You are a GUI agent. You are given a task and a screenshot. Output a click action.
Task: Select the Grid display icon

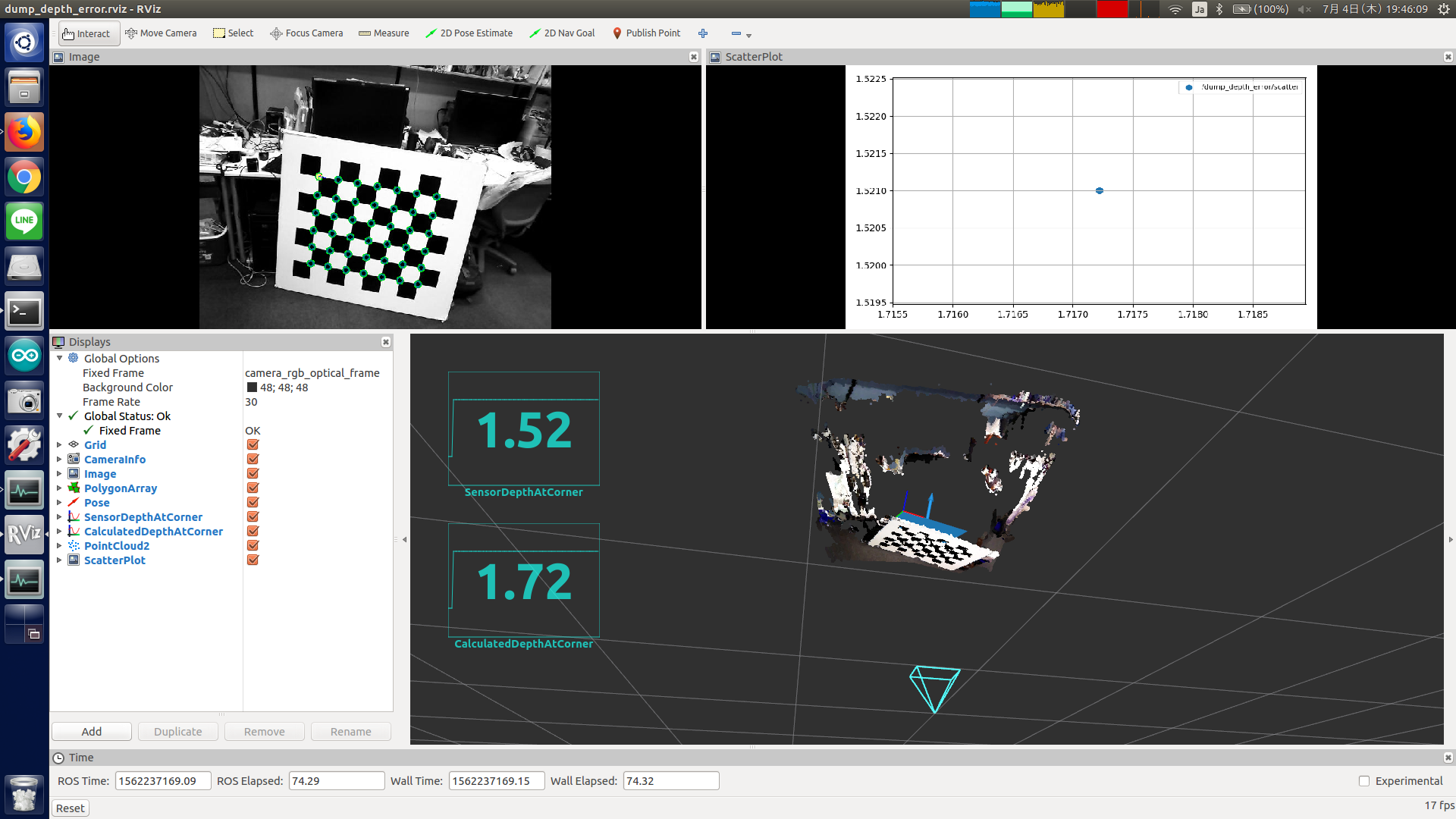point(74,445)
